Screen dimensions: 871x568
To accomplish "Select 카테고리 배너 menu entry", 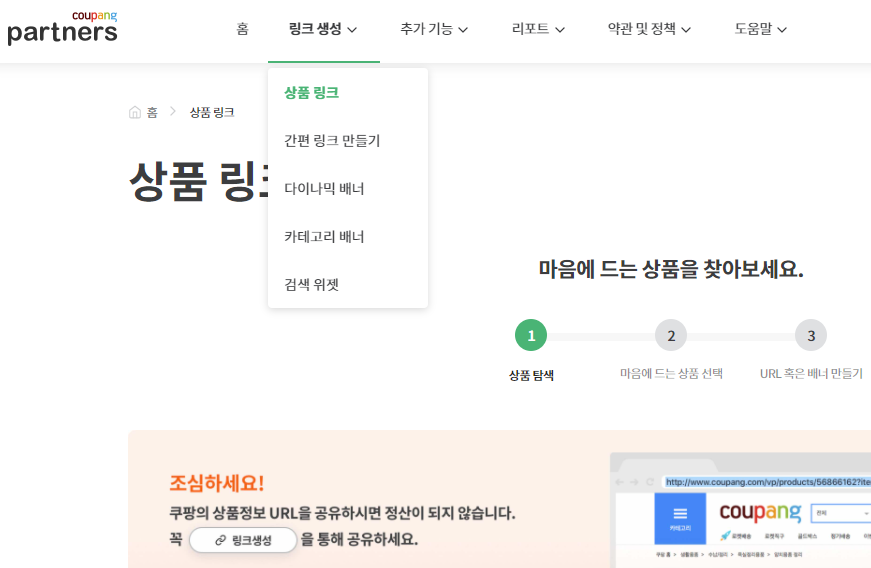I will pyautogui.click(x=324, y=237).
